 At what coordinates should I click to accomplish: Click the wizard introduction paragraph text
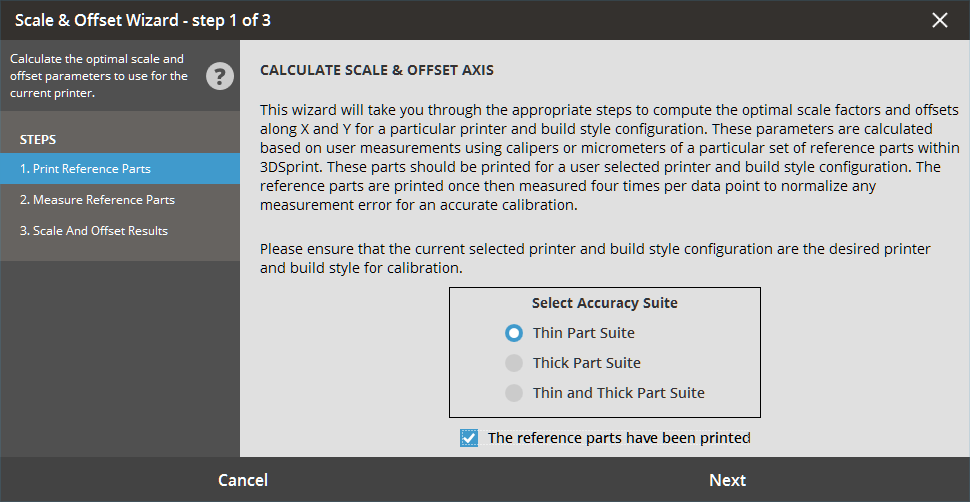[609, 156]
